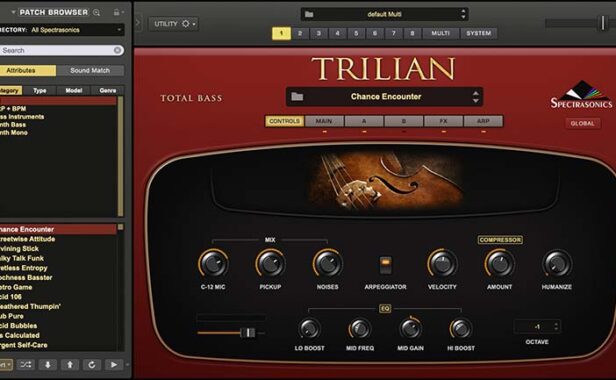Click the Chance Encounter patch stepper arrows

(476, 96)
